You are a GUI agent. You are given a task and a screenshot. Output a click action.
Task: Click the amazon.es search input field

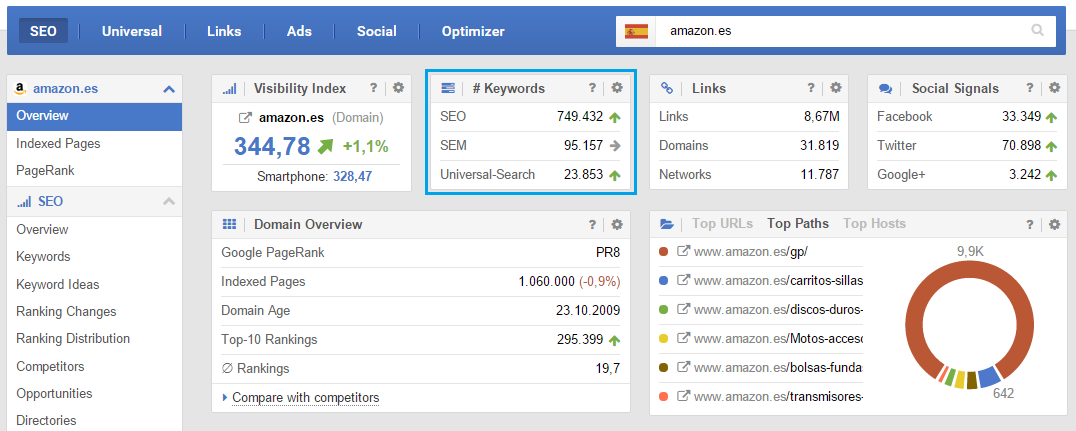[840, 31]
